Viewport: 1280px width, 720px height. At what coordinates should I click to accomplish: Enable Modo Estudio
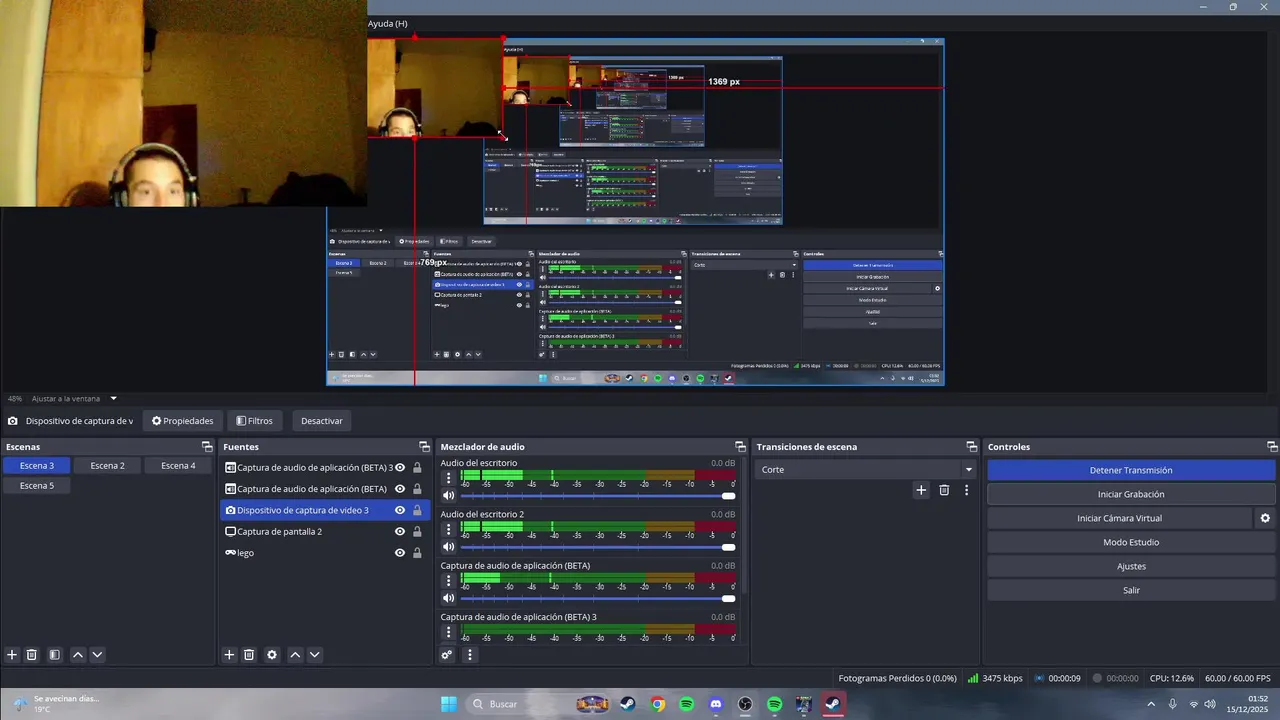coord(1131,542)
